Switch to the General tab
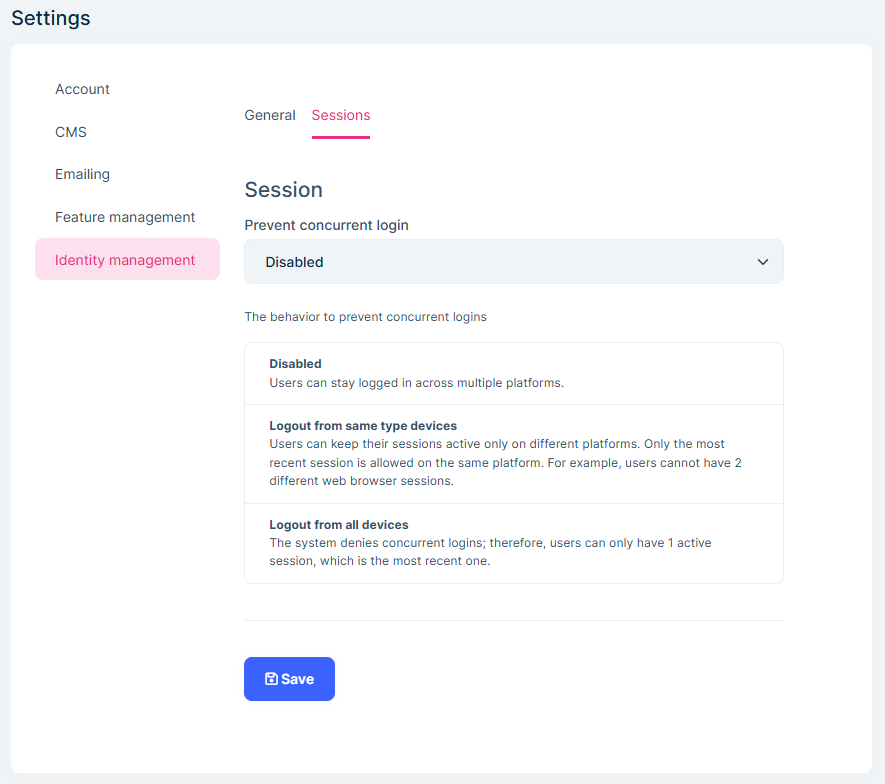 click(269, 115)
